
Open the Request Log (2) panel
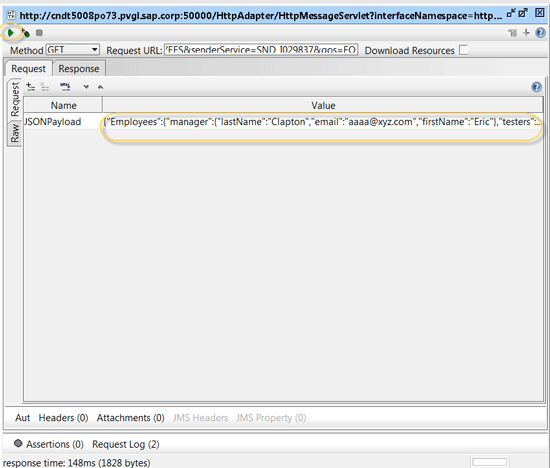click(x=126, y=444)
